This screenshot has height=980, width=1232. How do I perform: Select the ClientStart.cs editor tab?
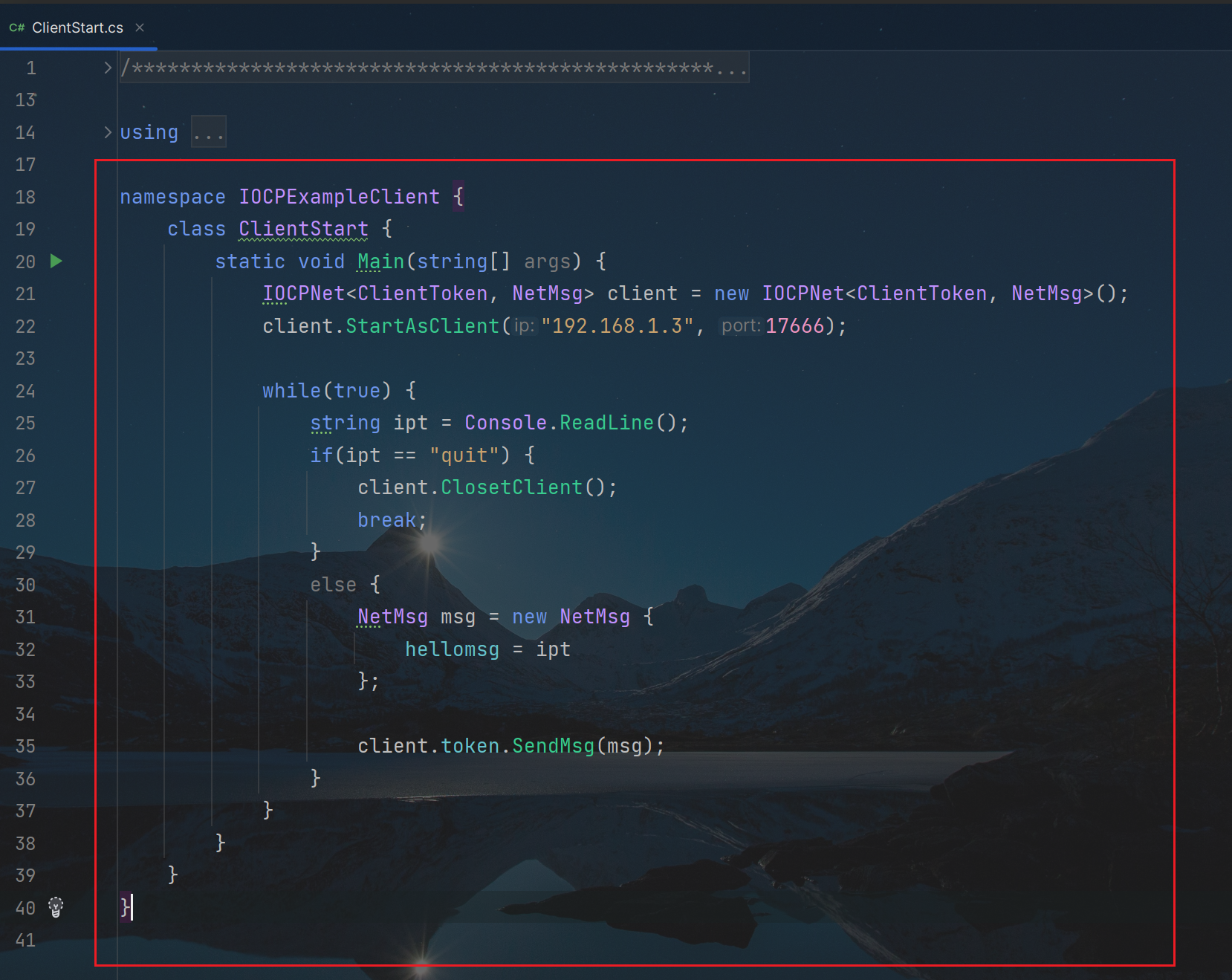78,27
